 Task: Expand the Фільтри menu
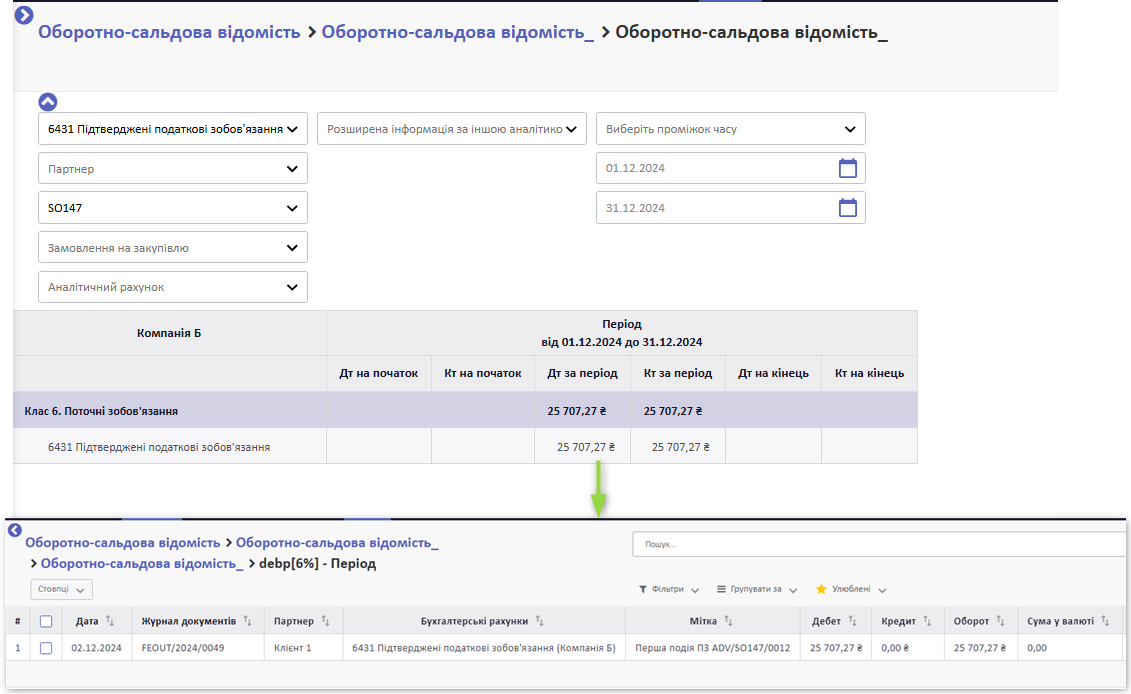pos(669,589)
